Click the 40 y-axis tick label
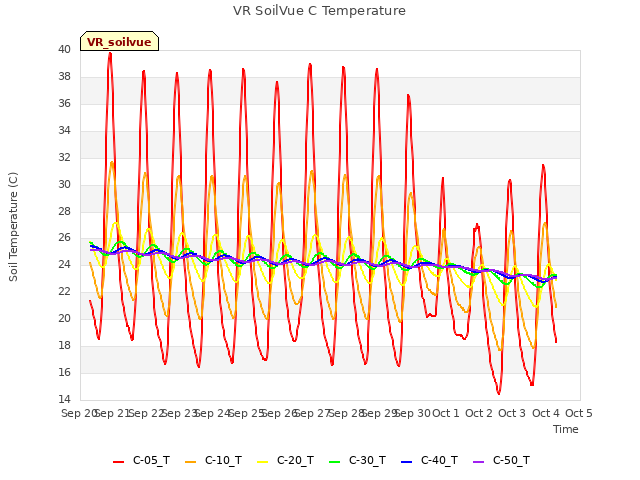Viewport: 640px width, 480px height. click(64, 50)
